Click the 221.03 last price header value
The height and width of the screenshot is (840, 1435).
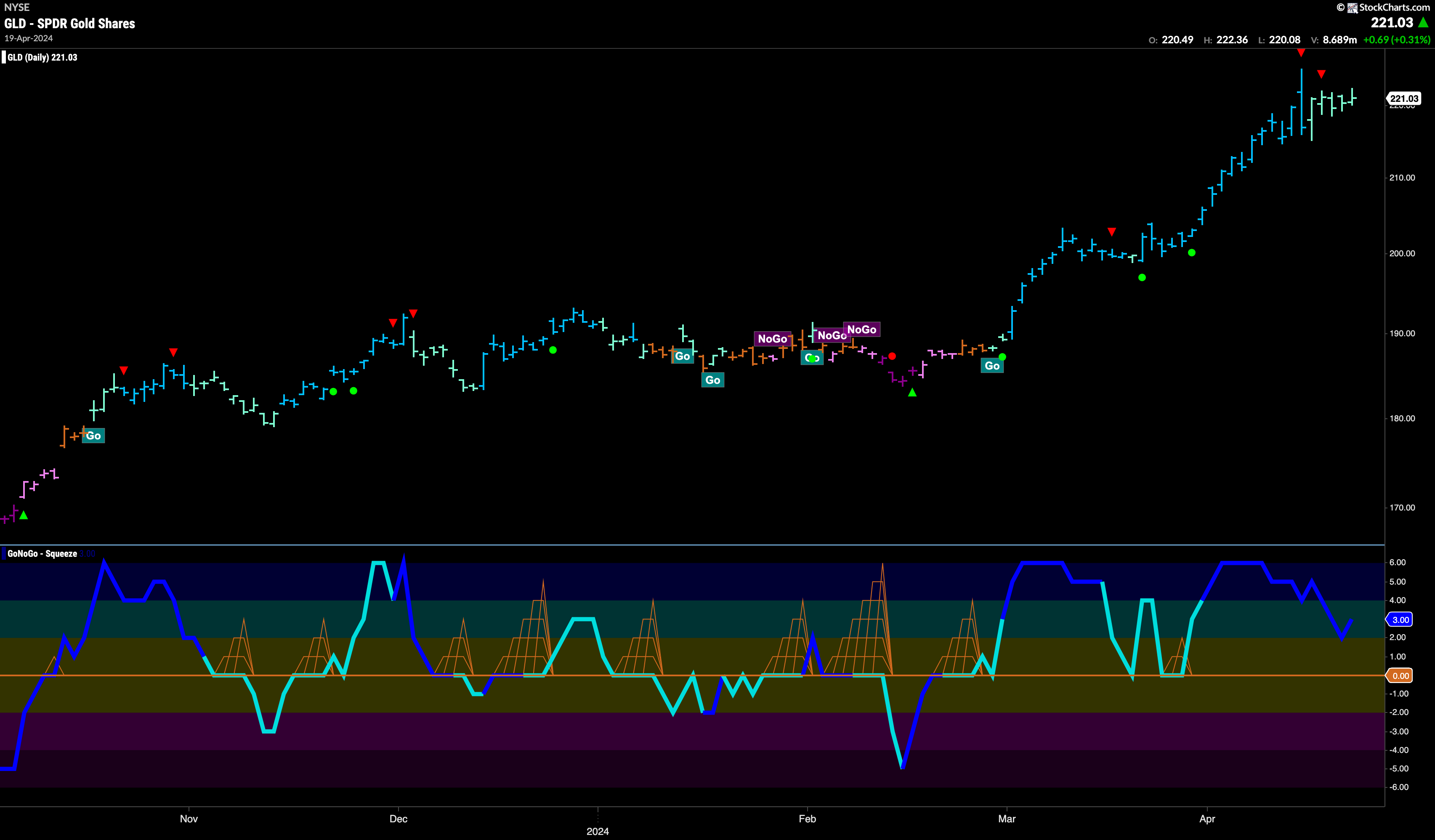pyautogui.click(x=1392, y=22)
